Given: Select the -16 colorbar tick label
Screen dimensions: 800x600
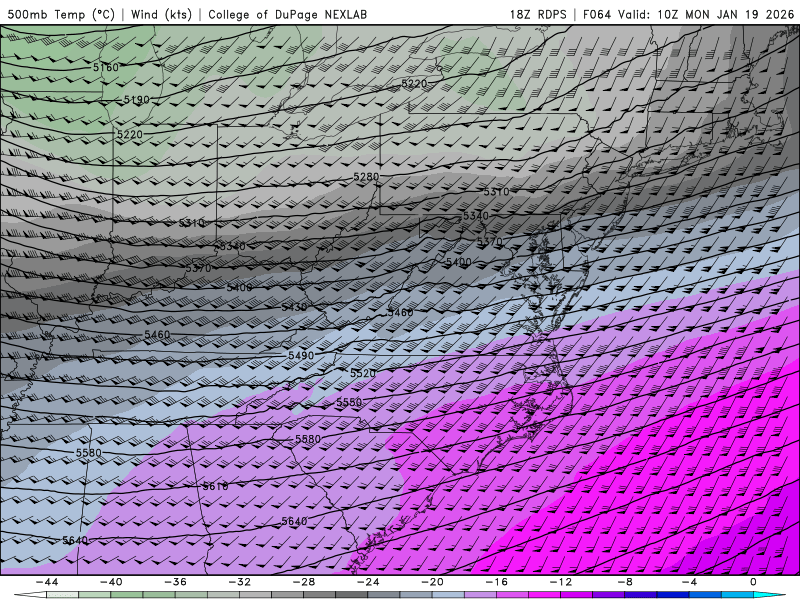Looking at the screenshot, I should click(497, 582).
